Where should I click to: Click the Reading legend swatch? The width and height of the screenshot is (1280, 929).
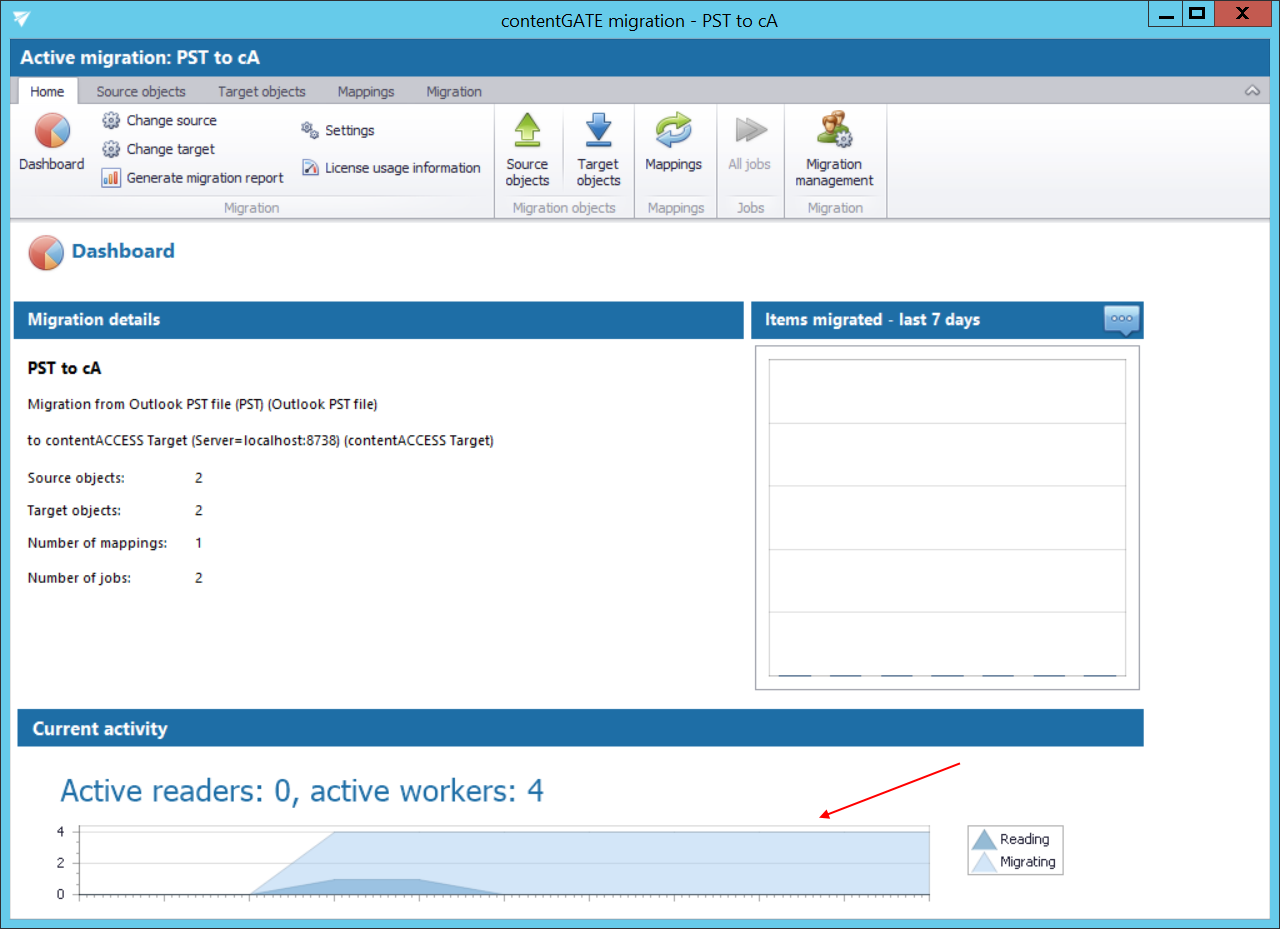click(984, 840)
